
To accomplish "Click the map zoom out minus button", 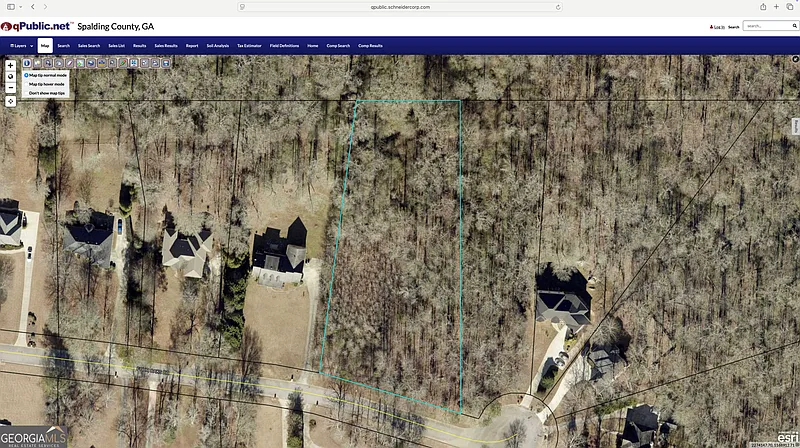I will pyautogui.click(x=10, y=87).
